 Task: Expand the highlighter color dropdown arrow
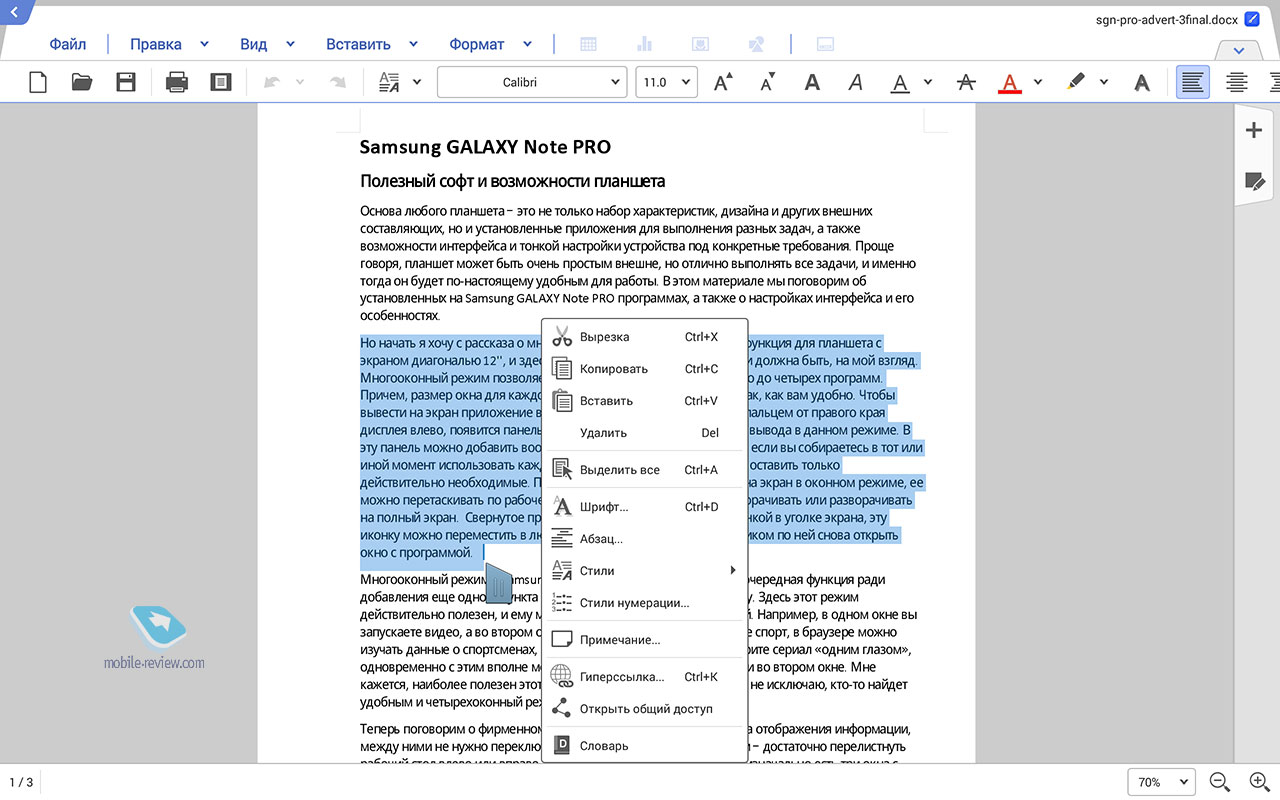pos(1103,82)
